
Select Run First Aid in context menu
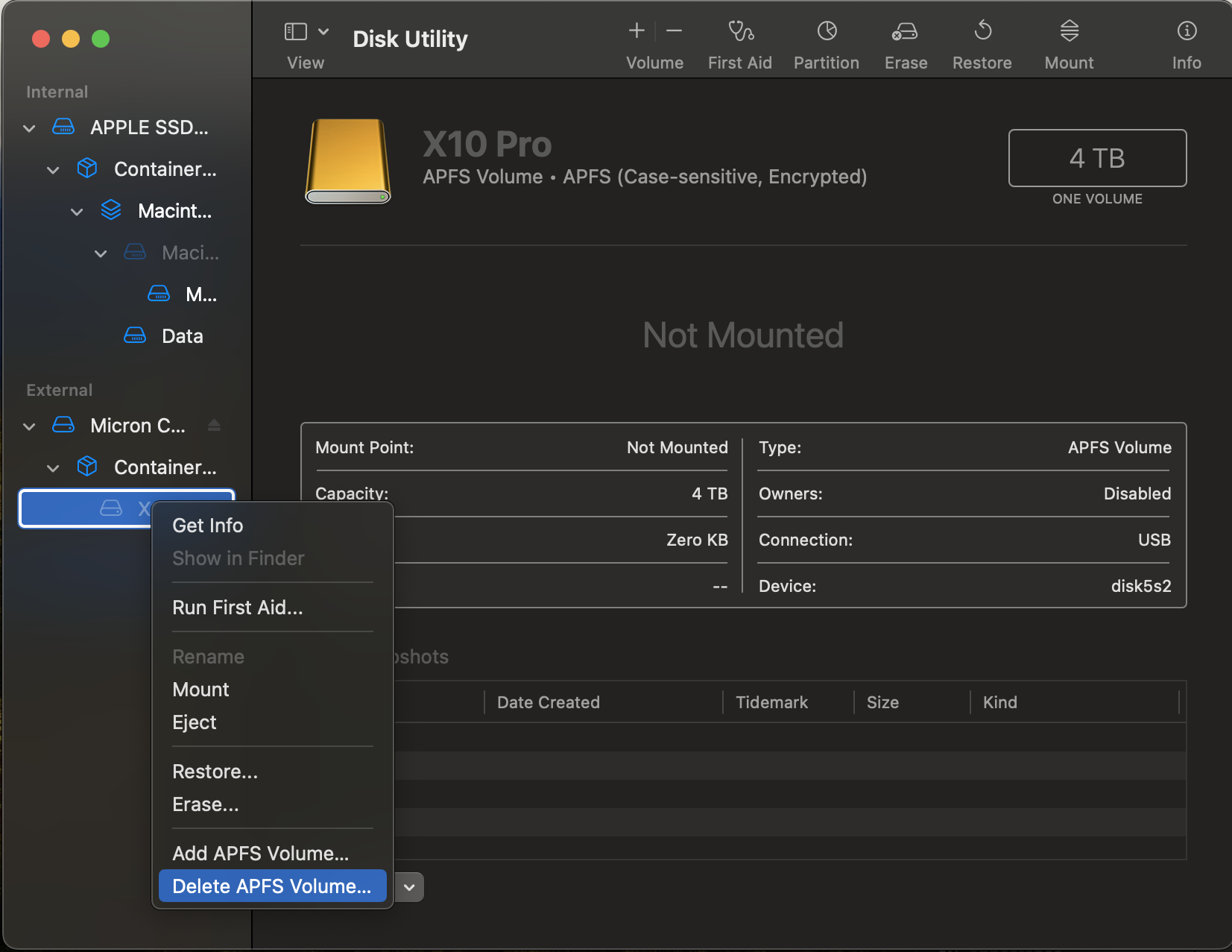[237, 608]
